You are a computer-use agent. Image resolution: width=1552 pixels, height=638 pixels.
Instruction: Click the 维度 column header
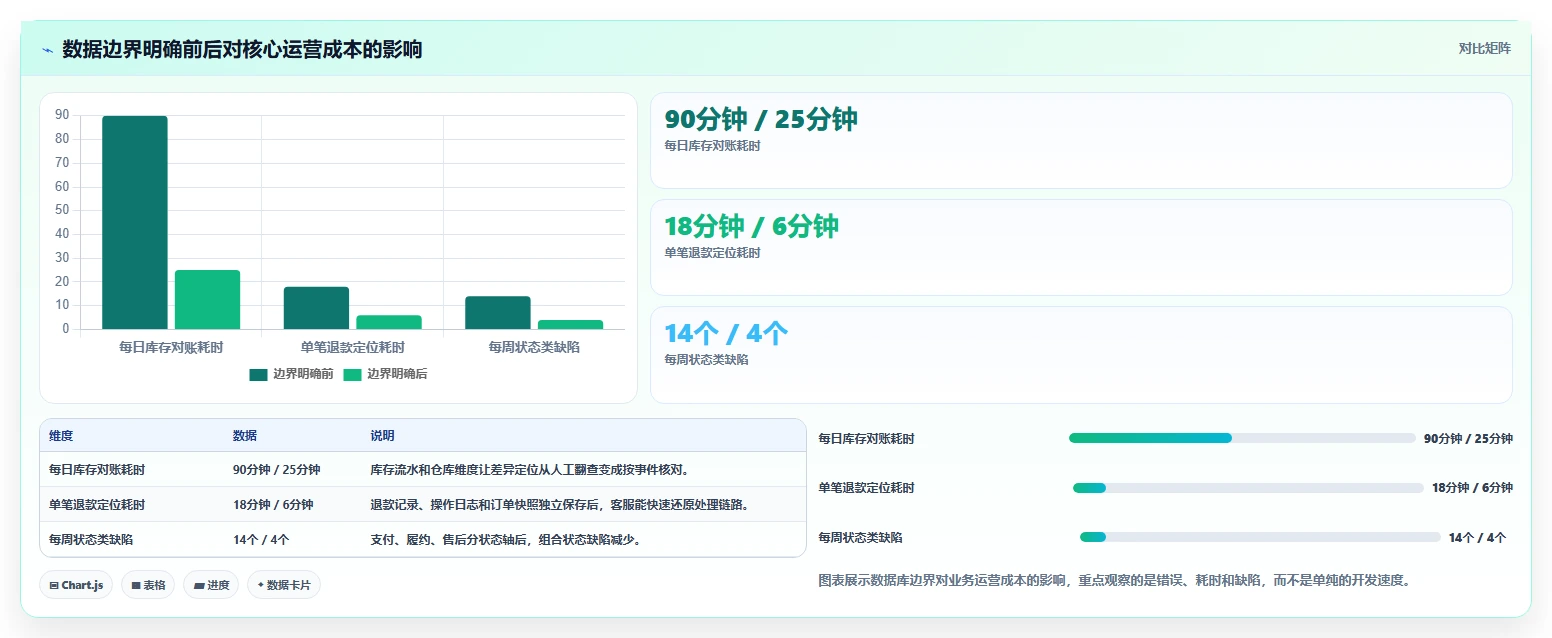tap(61, 436)
